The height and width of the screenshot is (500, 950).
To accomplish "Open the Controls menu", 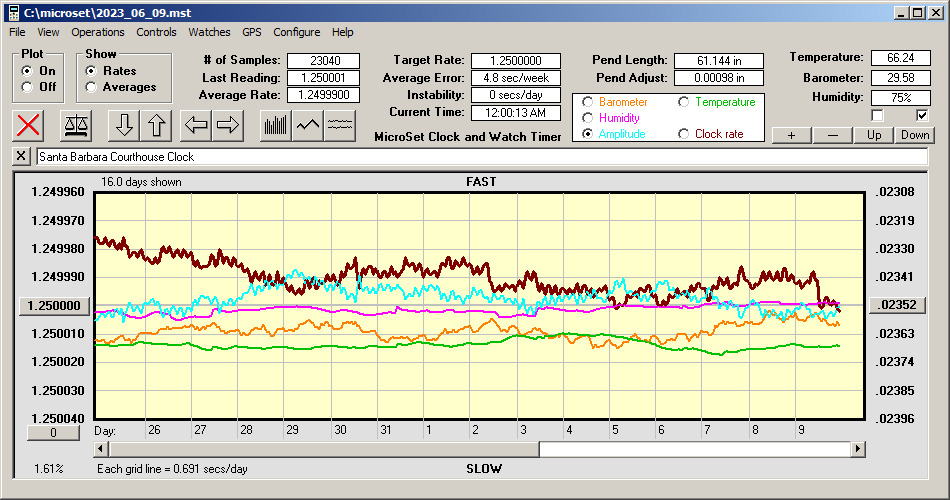I will pos(156,32).
